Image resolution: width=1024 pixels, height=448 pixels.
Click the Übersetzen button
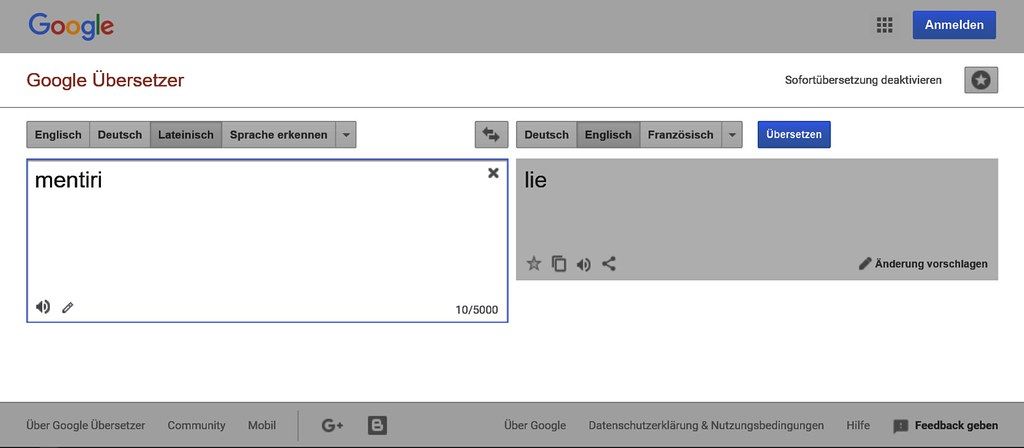click(x=794, y=135)
